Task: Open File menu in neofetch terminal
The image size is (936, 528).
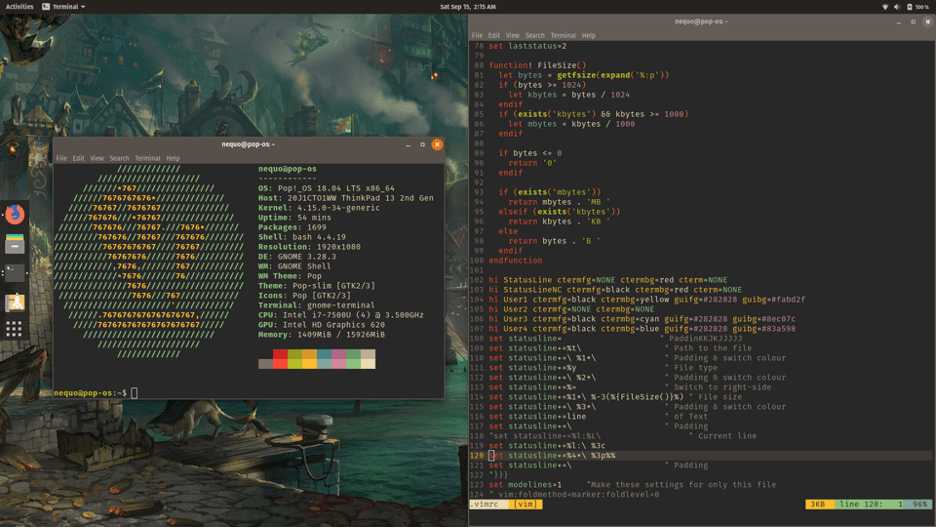Action: click(x=62, y=158)
